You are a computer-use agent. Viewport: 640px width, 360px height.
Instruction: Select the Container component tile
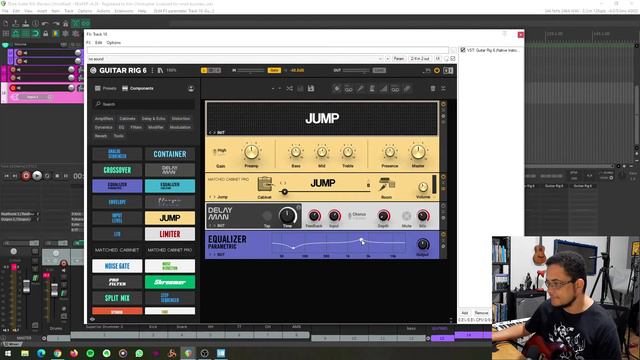(x=170, y=154)
